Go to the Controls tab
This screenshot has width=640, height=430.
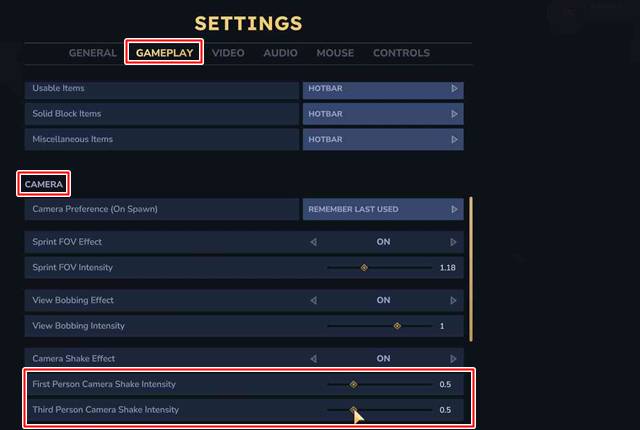tap(401, 53)
